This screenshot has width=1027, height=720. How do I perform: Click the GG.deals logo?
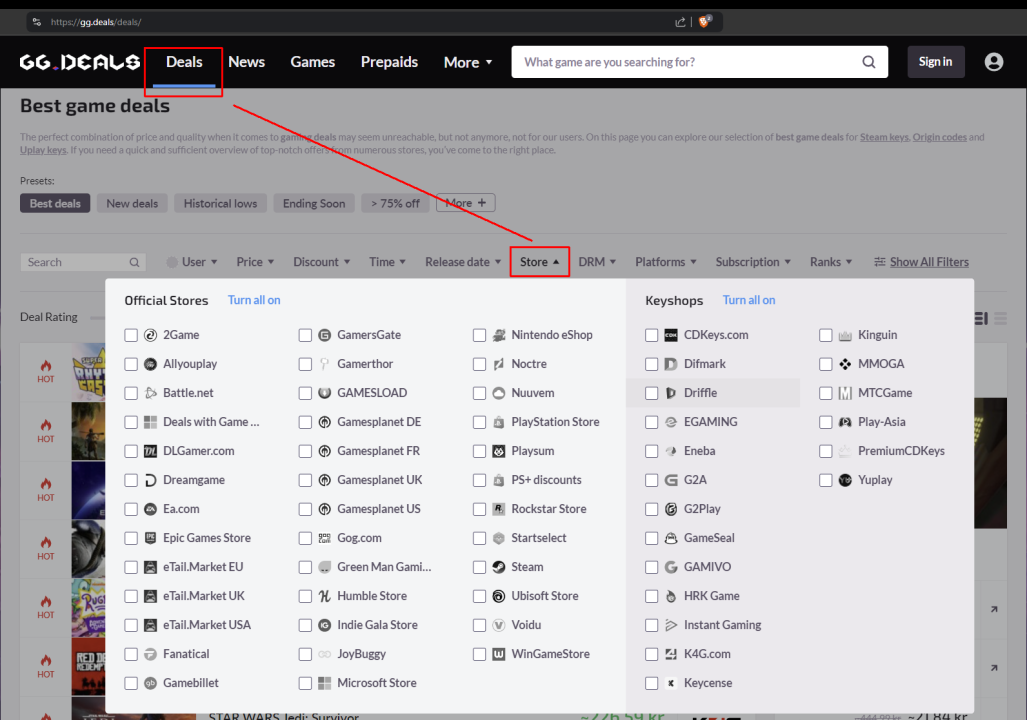pyautogui.click(x=80, y=62)
